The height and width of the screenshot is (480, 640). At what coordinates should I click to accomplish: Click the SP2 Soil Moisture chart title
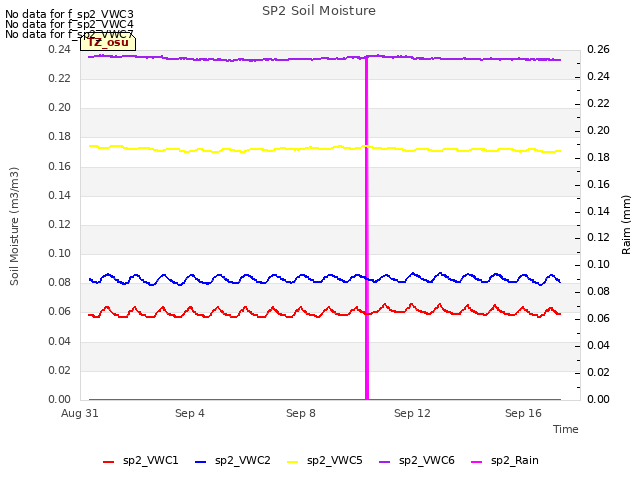319,11
